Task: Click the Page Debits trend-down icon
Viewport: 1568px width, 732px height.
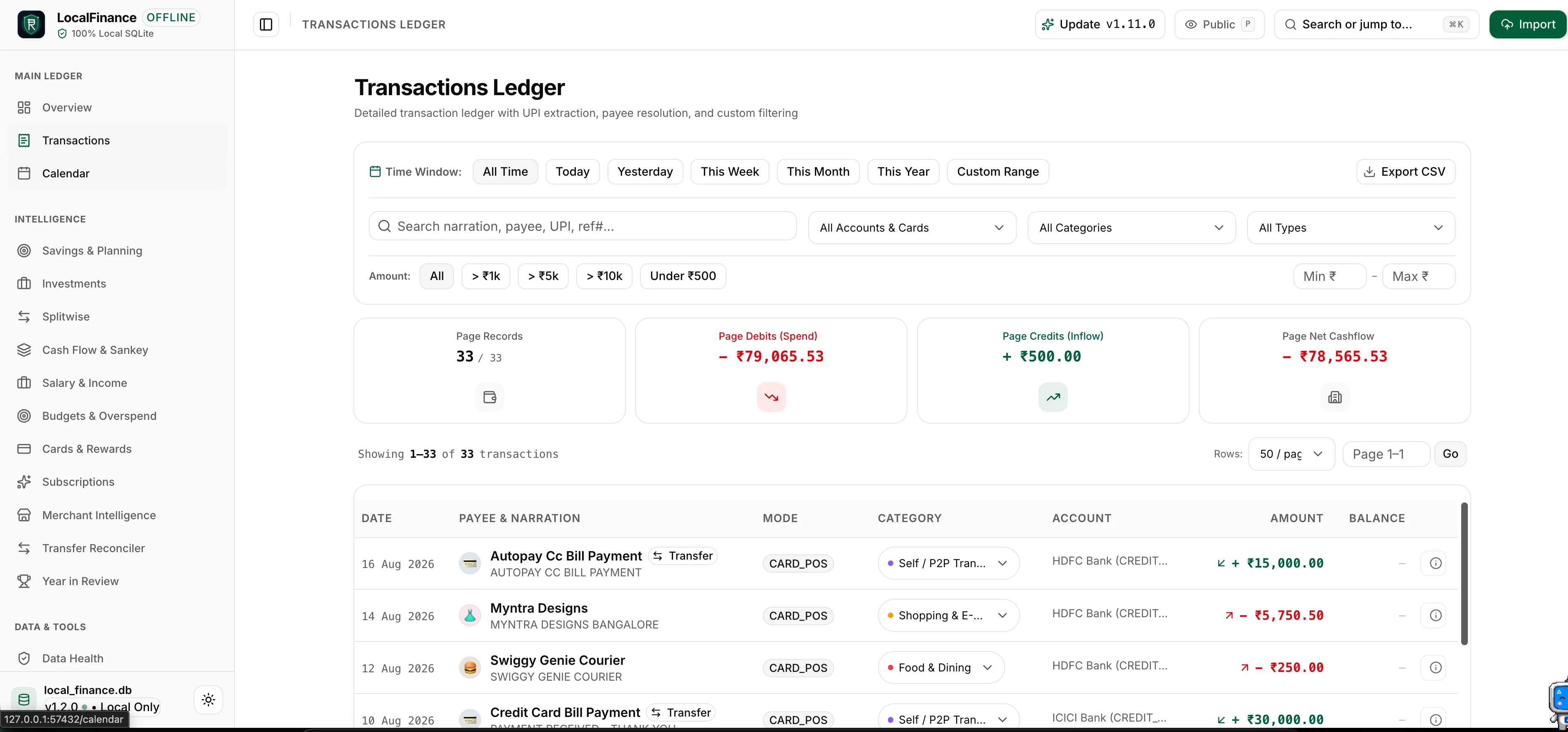Action: coord(771,397)
